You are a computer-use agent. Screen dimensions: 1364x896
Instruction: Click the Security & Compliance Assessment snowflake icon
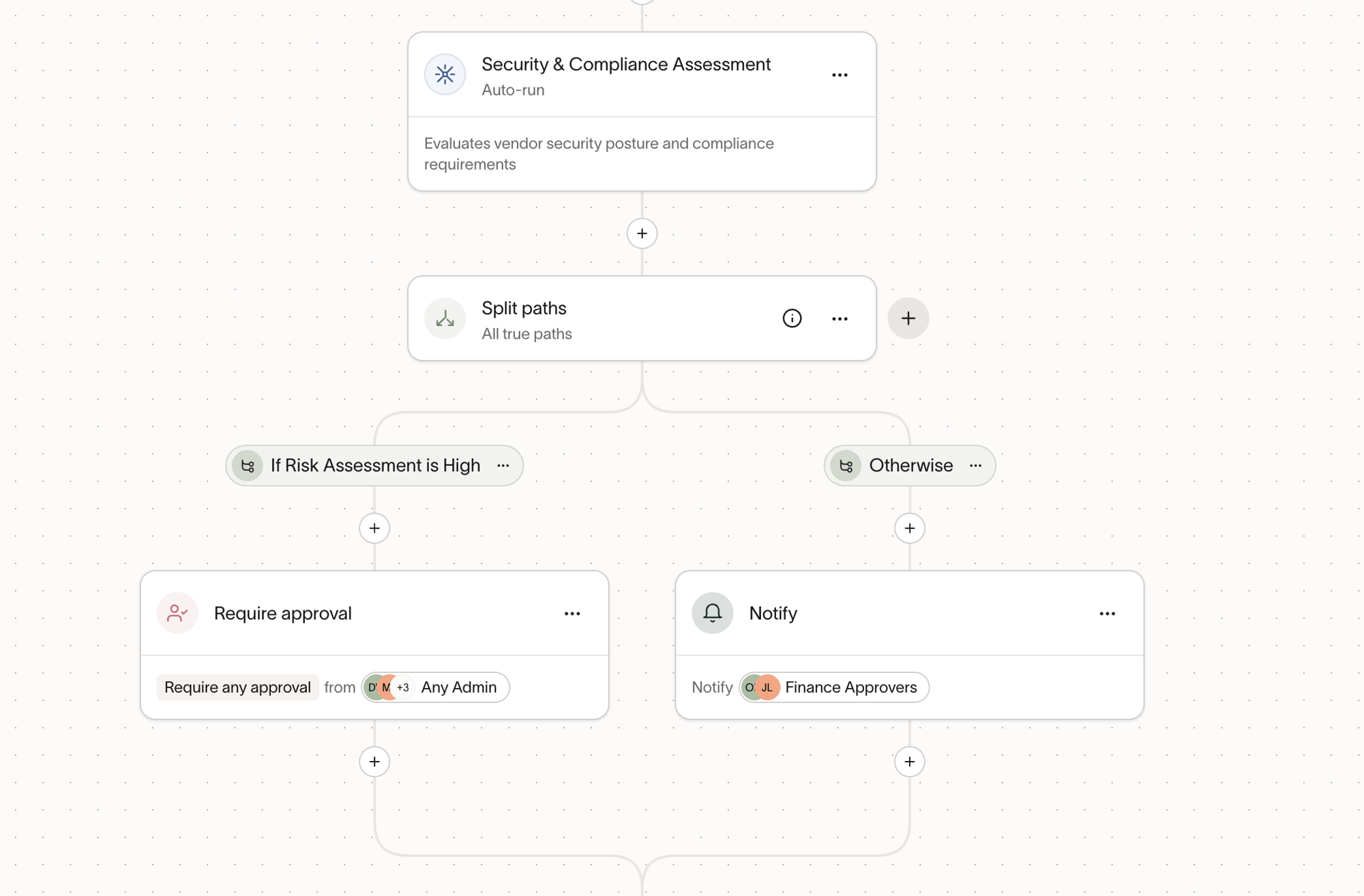445,74
